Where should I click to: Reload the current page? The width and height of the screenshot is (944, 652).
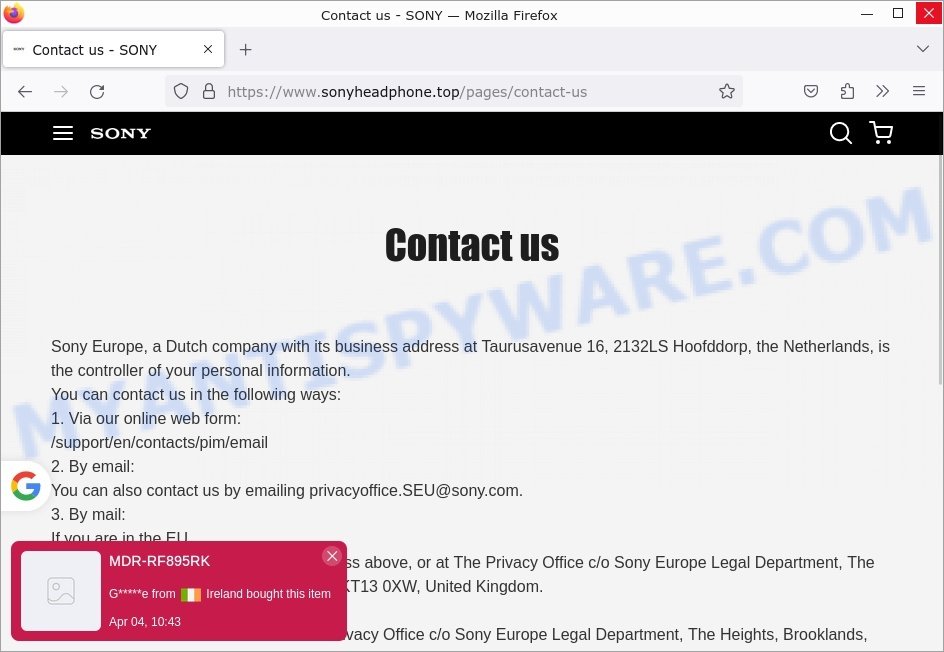click(x=97, y=92)
